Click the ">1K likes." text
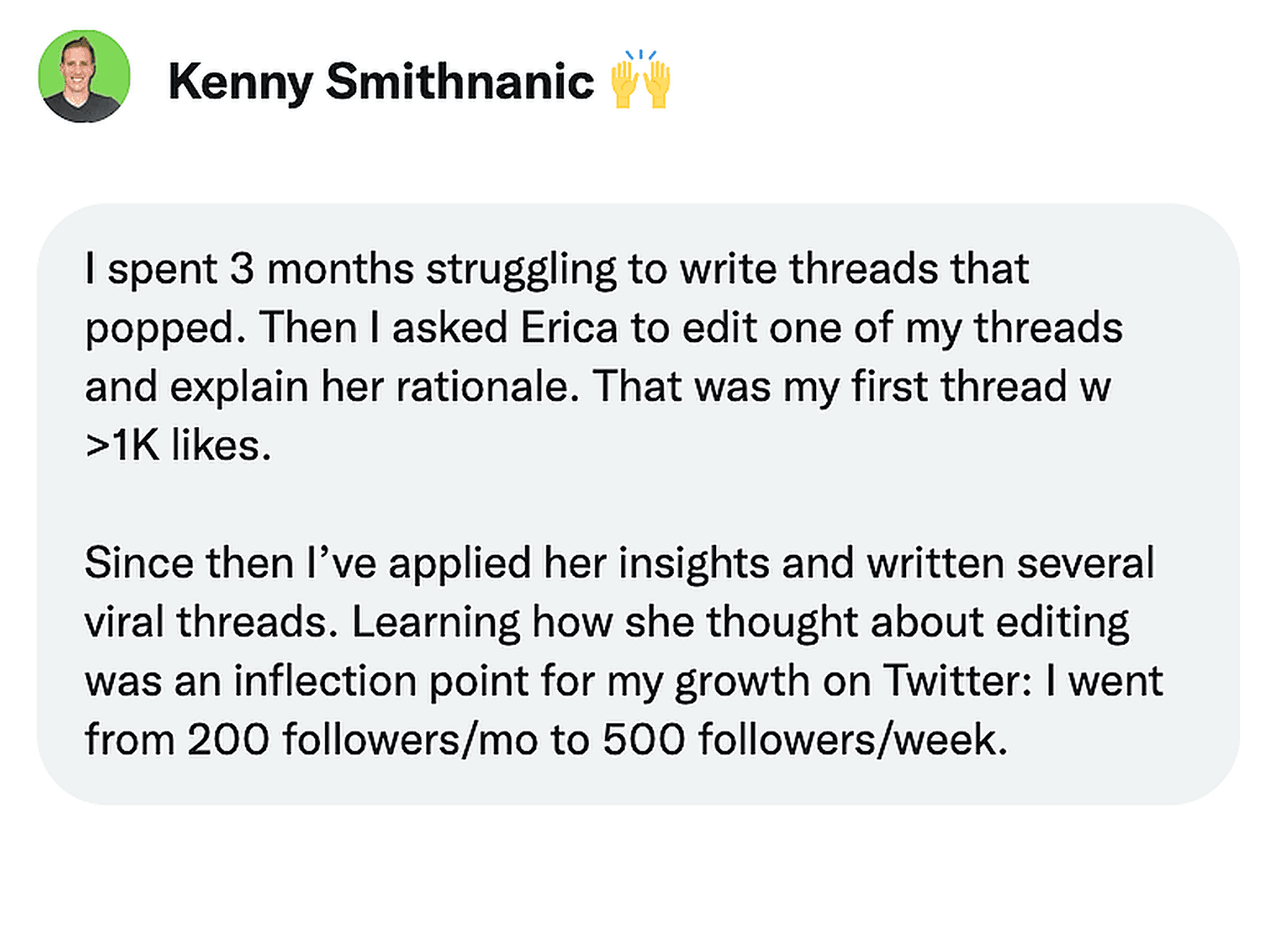Screen dimensions: 1270x952 178,446
